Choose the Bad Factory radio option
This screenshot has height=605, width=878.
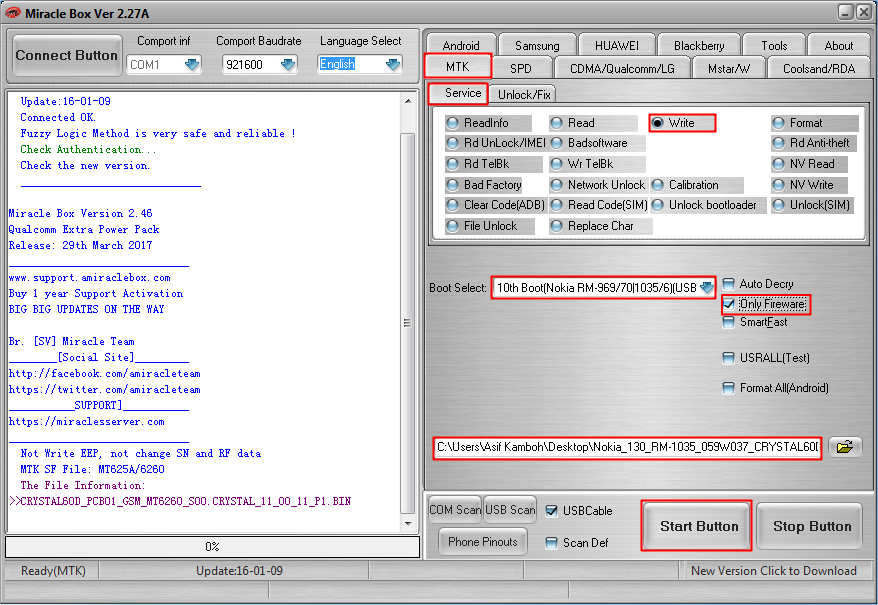click(484, 184)
